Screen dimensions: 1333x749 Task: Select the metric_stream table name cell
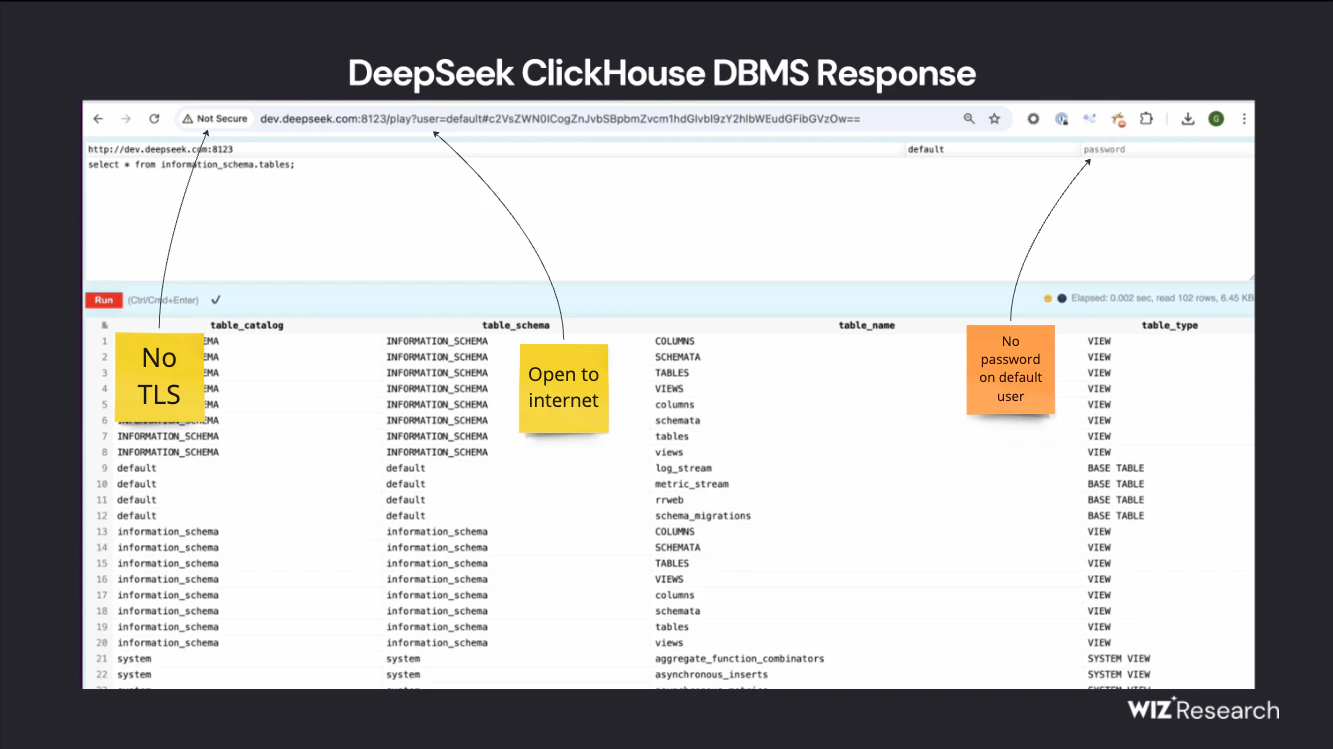point(692,484)
